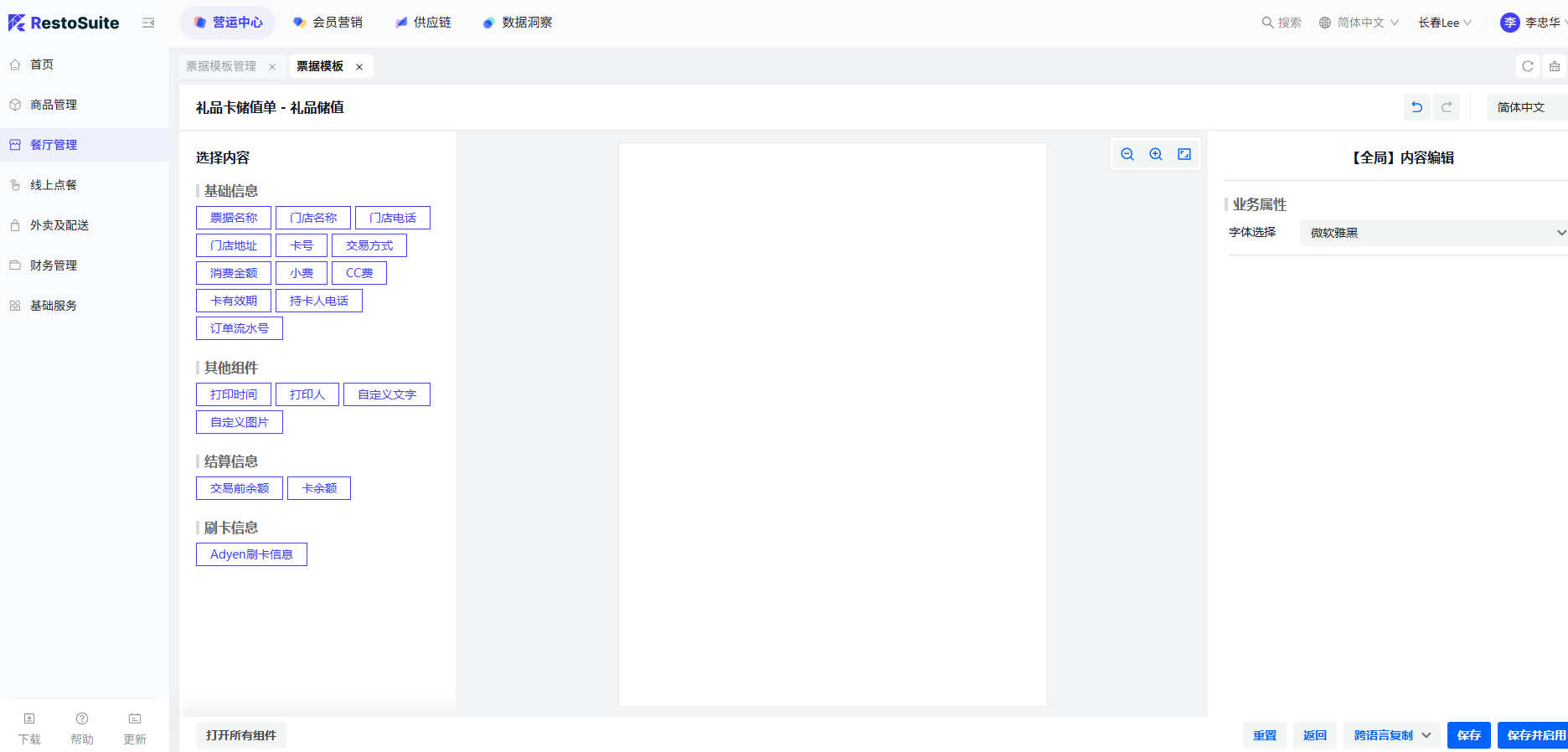Click the redo arrow icon
Viewport: 1568px width, 752px height.
click(x=1446, y=107)
